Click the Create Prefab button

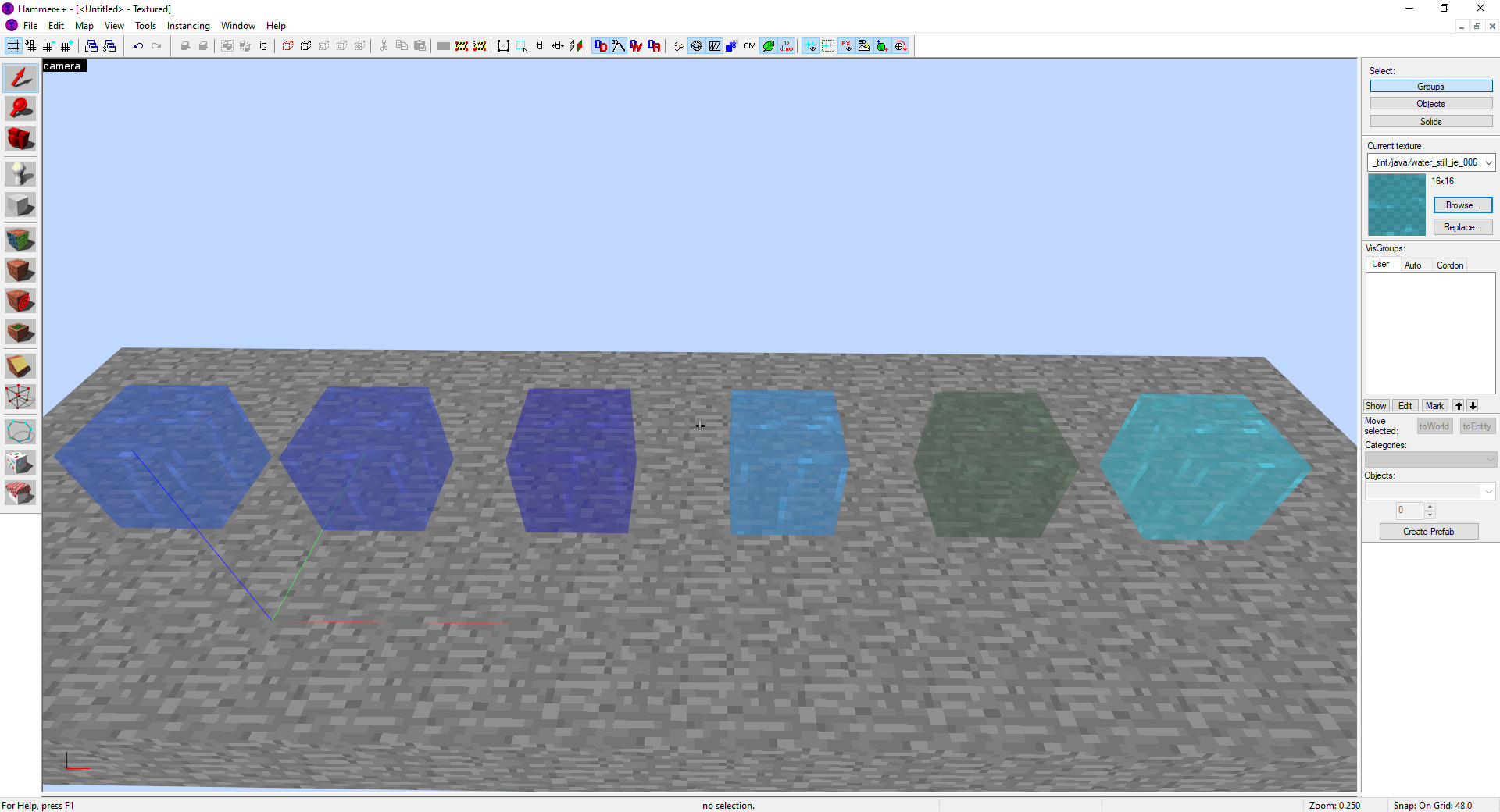[x=1428, y=531]
